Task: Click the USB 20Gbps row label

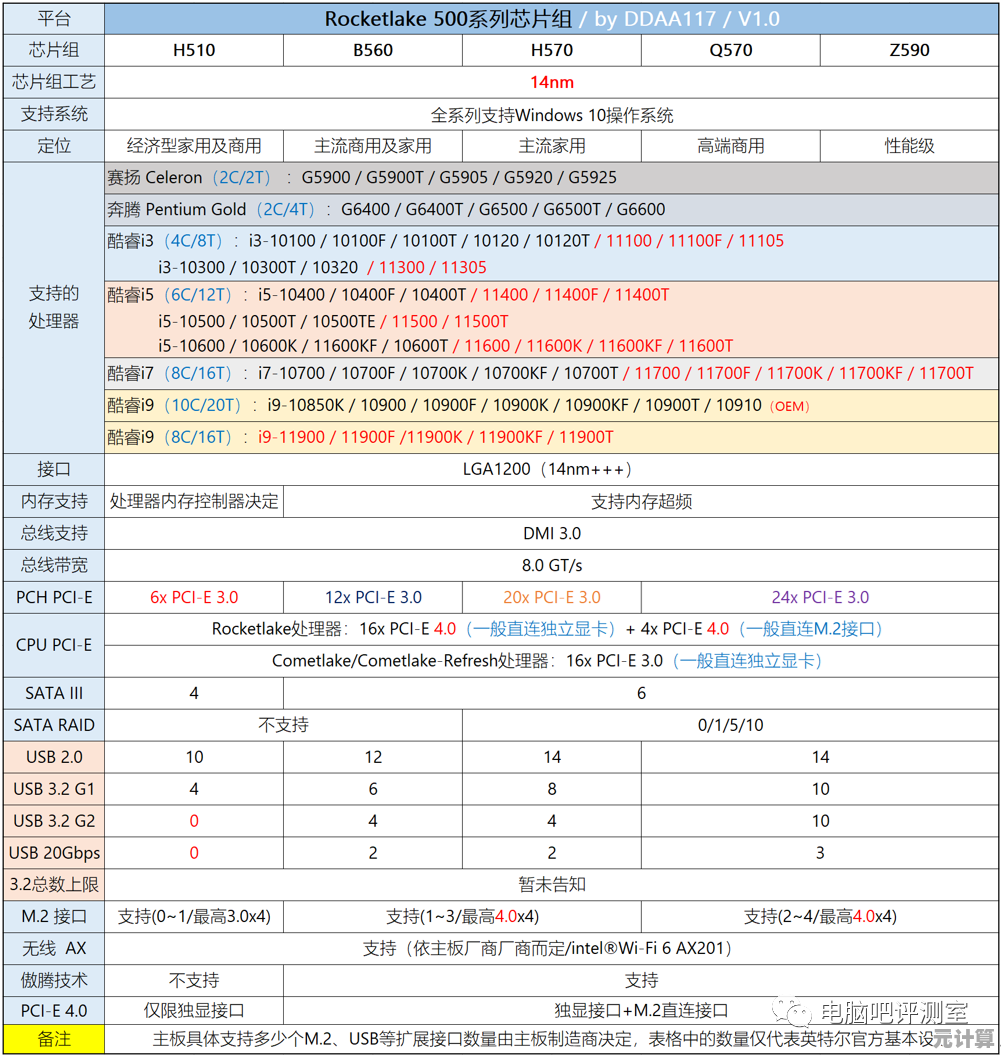Action: coord(54,853)
